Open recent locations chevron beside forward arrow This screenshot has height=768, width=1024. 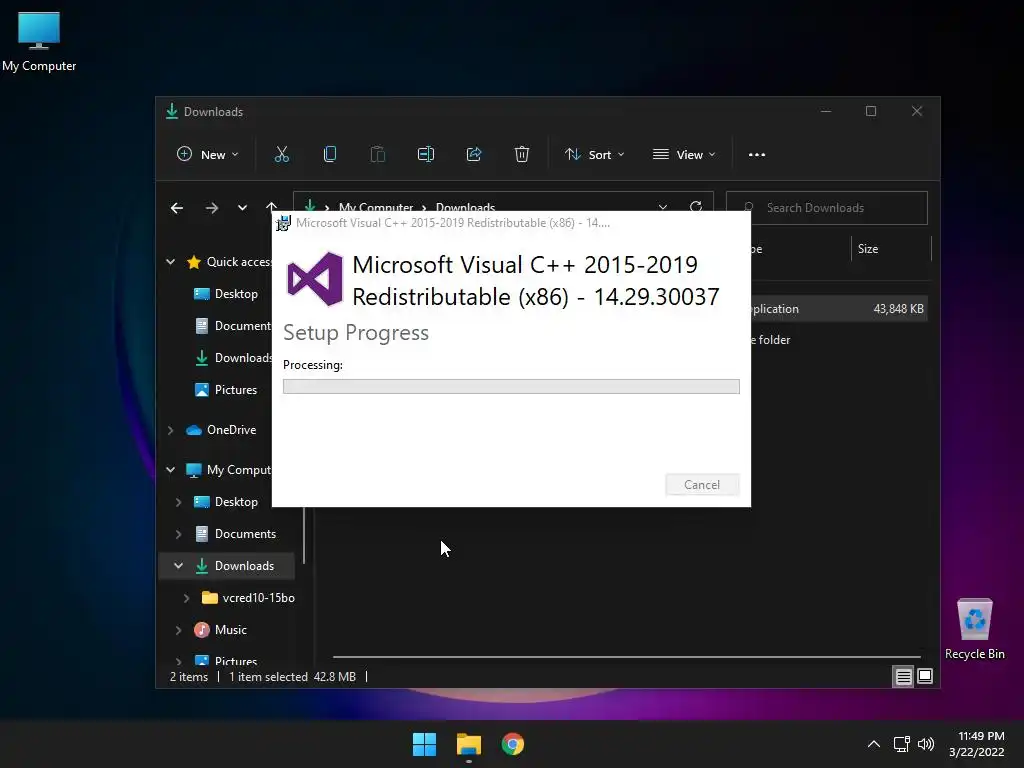(x=242, y=208)
